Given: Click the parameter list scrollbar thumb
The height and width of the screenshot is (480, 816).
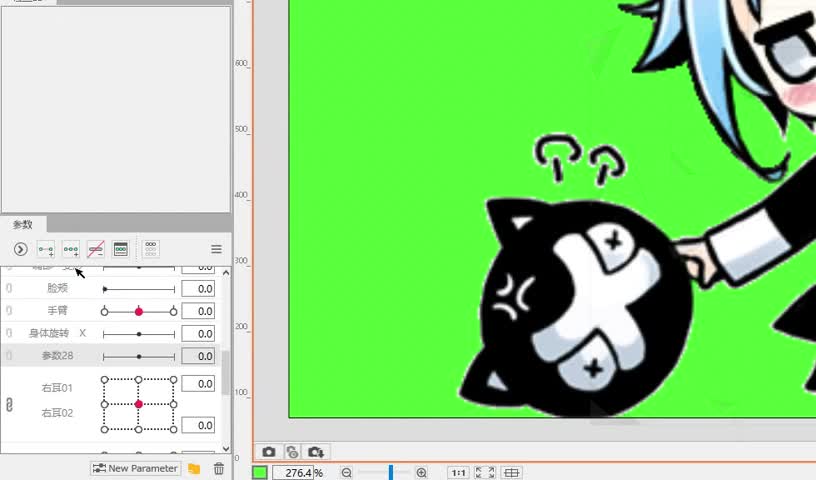Looking at the screenshot, I should pos(226,373).
